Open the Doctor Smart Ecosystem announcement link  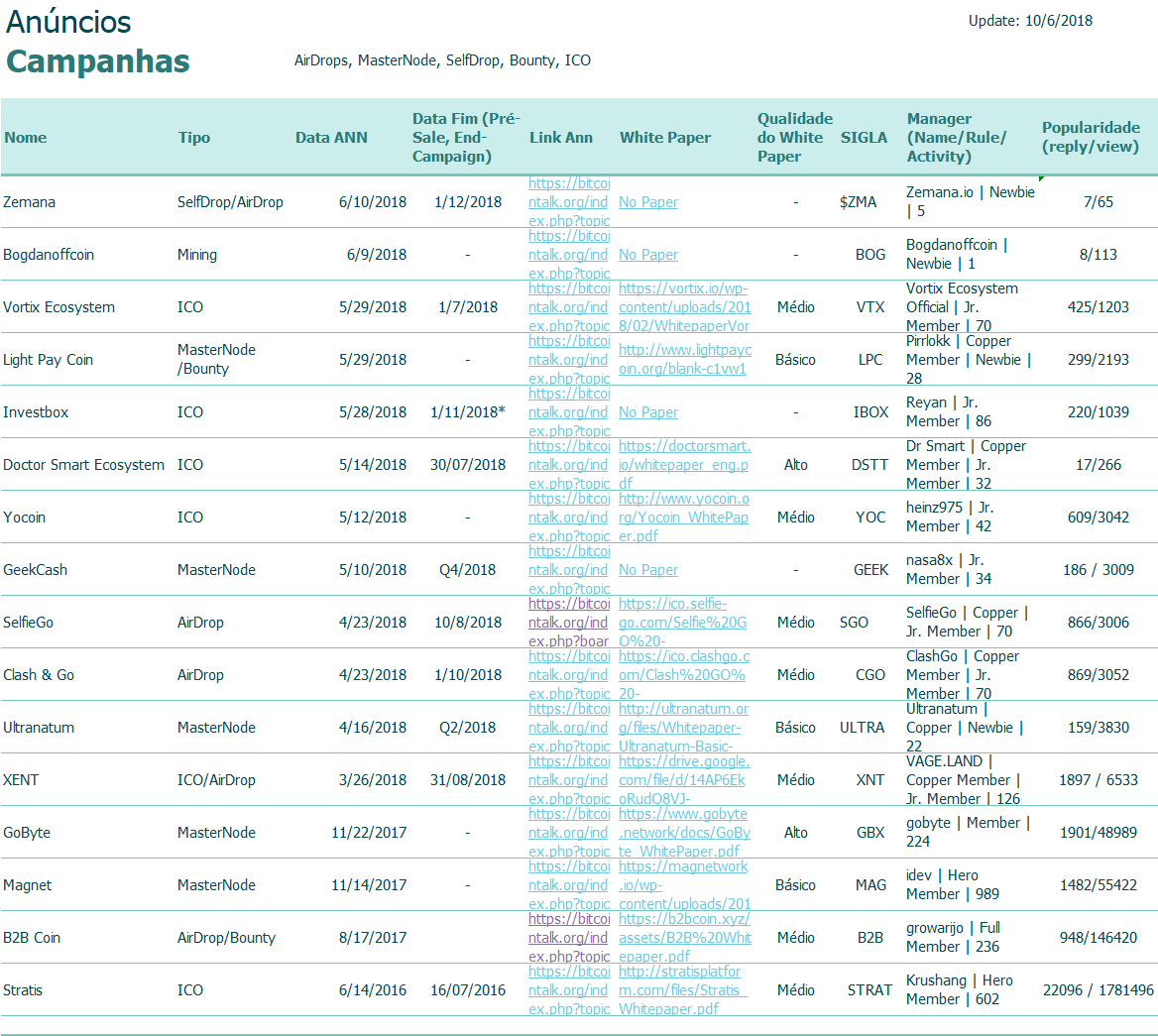click(x=569, y=464)
